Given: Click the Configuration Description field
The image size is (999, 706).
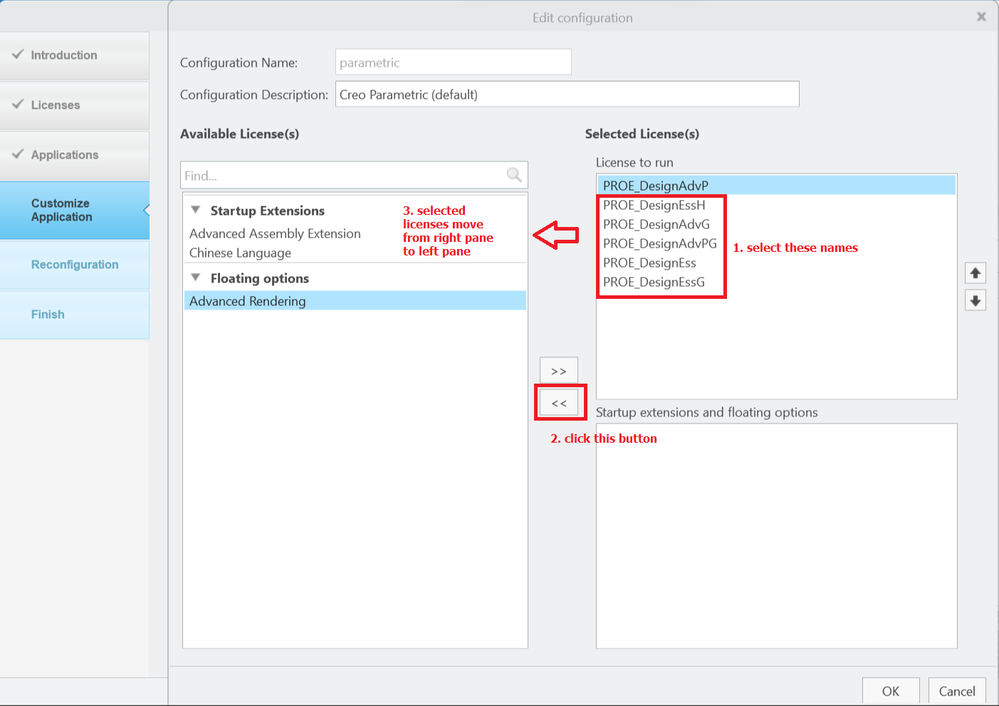Looking at the screenshot, I should 567,94.
